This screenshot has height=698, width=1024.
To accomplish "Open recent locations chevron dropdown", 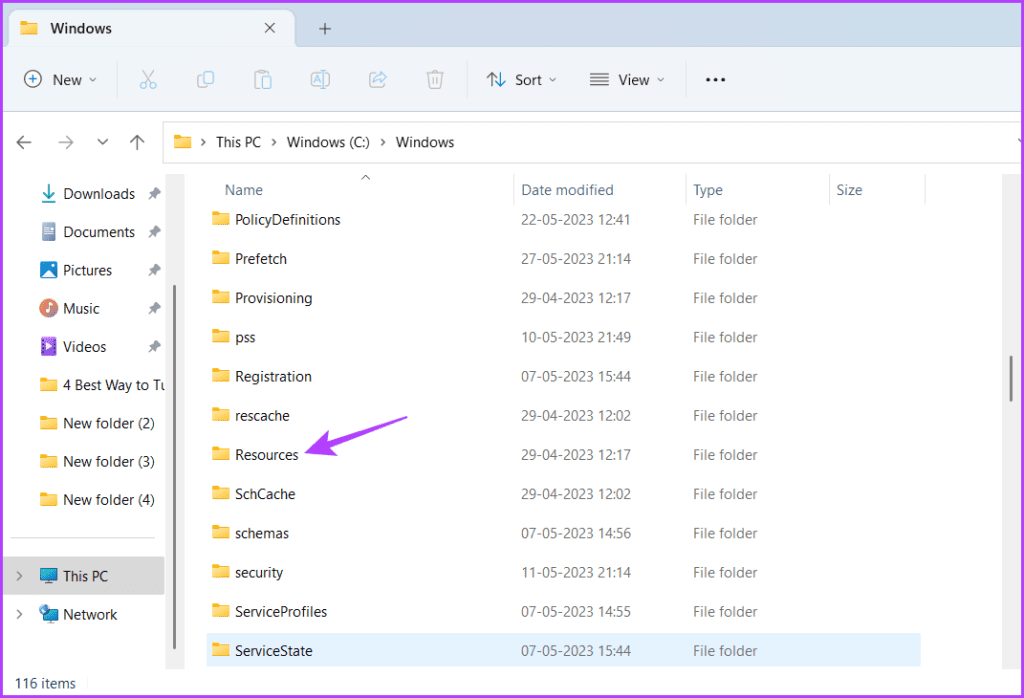I will (x=103, y=142).
